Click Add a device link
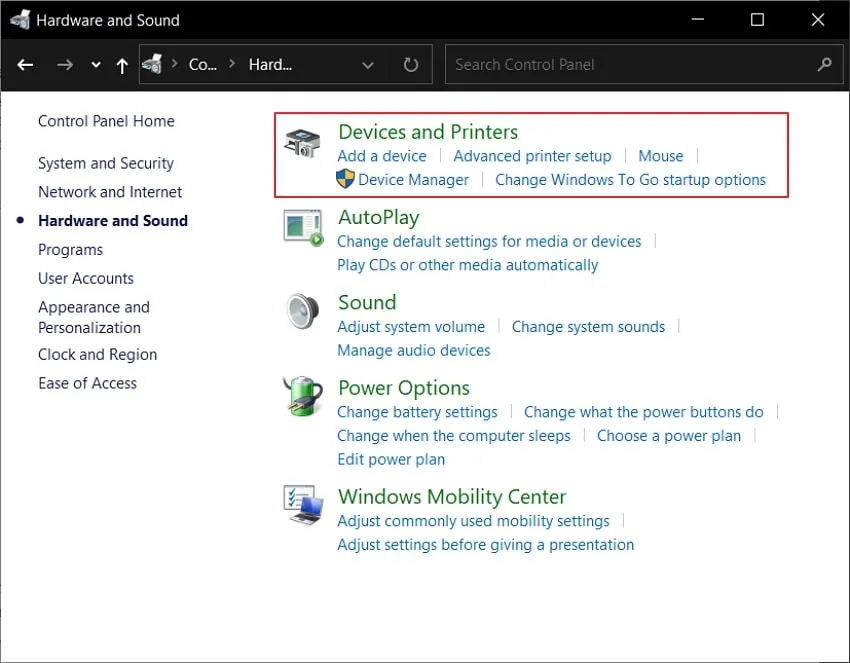 tap(382, 156)
